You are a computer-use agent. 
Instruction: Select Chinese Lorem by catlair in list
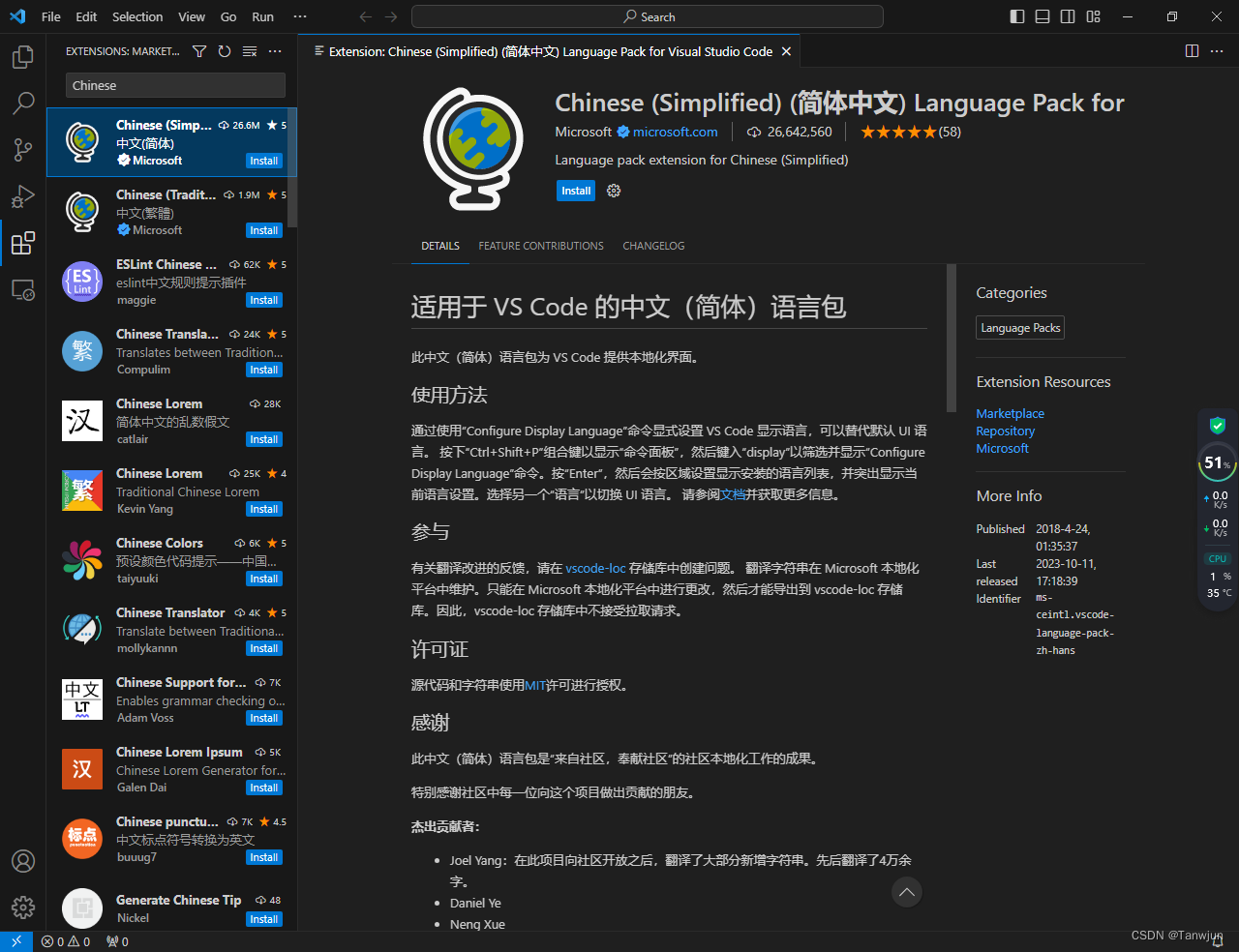(171, 421)
